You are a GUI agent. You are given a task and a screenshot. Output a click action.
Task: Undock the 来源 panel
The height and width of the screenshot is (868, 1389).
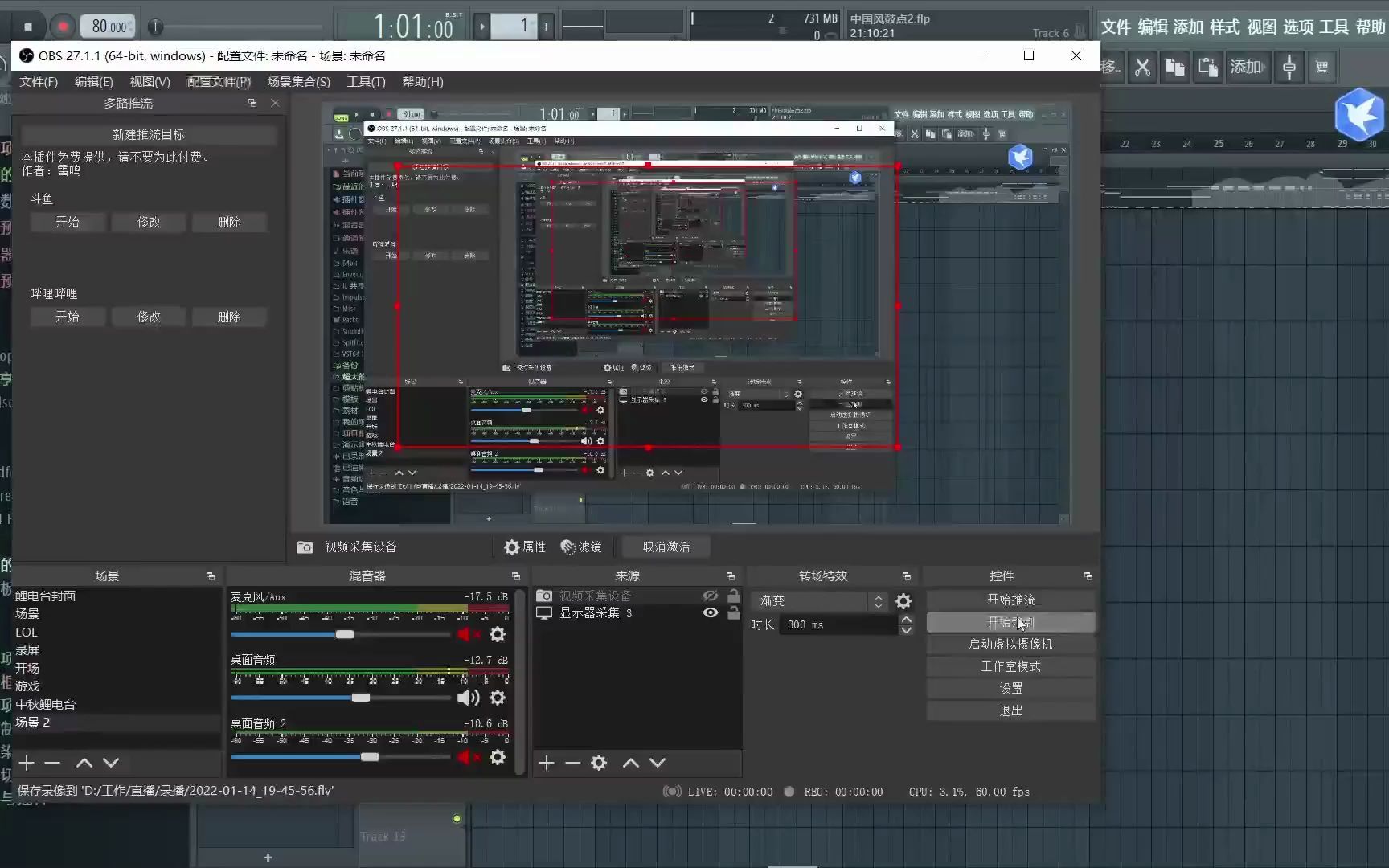click(731, 576)
